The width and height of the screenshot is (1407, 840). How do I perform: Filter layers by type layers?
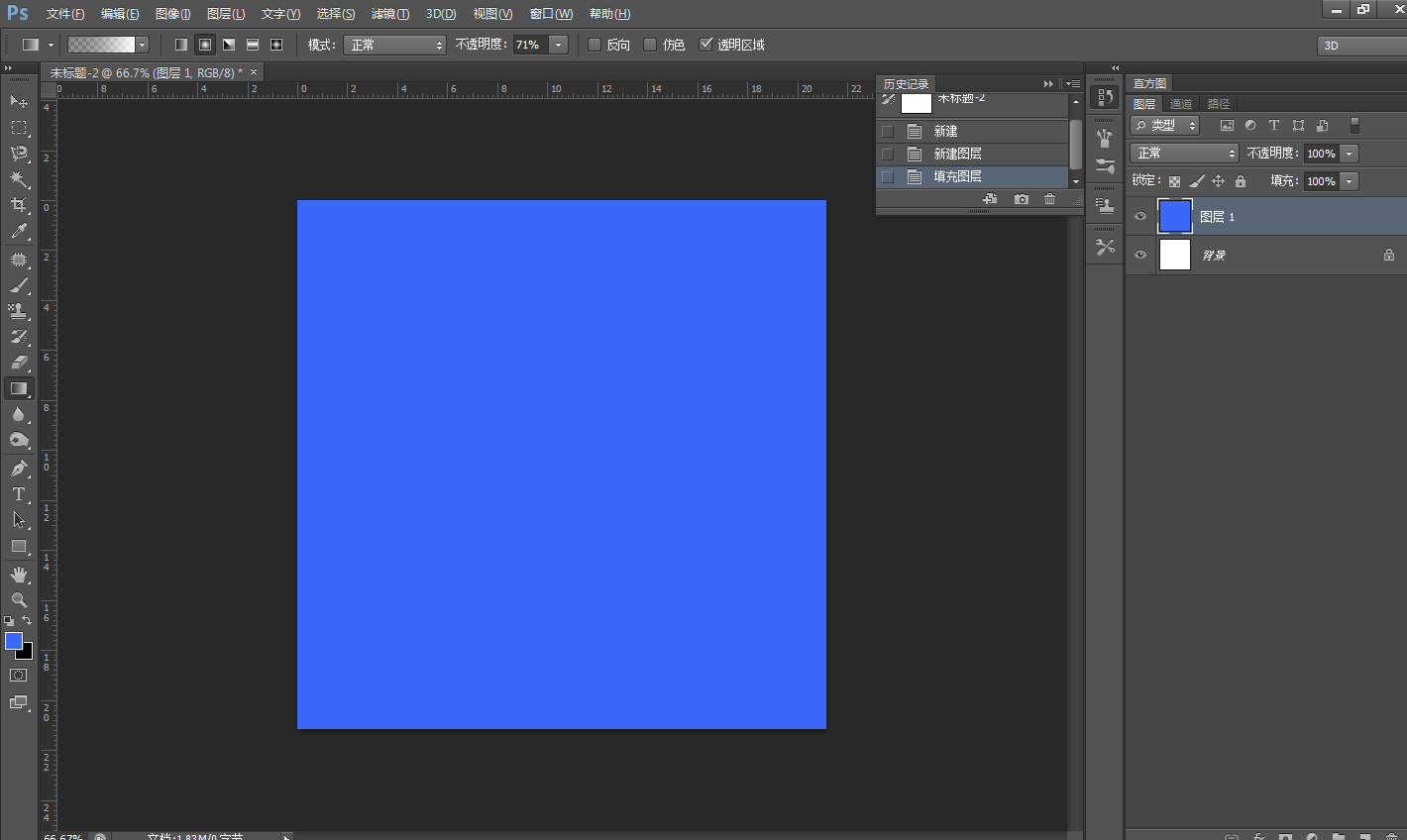coord(1274,126)
